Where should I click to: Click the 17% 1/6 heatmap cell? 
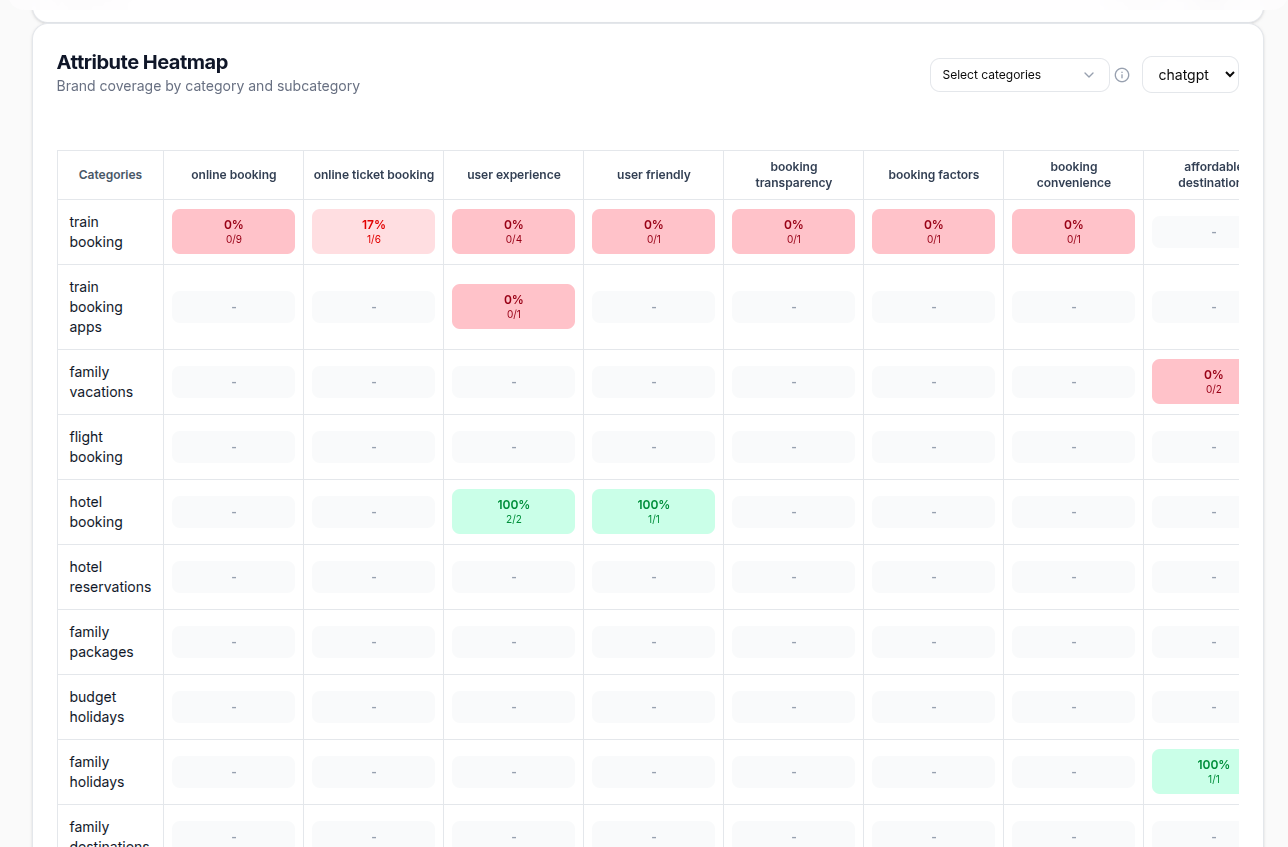(x=374, y=231)
